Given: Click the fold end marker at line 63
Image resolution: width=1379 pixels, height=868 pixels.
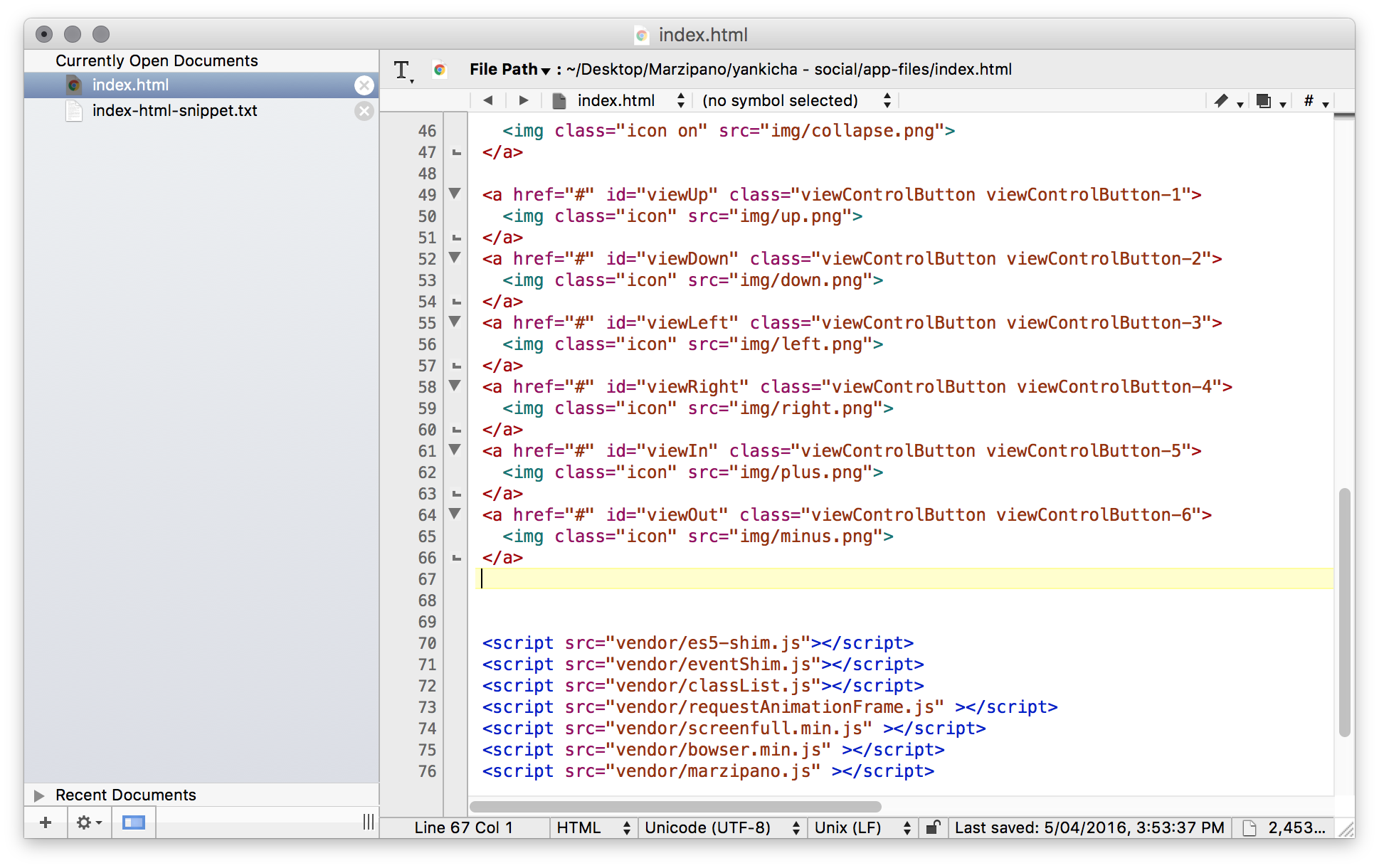Looking at the screenshot, I should pos(457,494).
